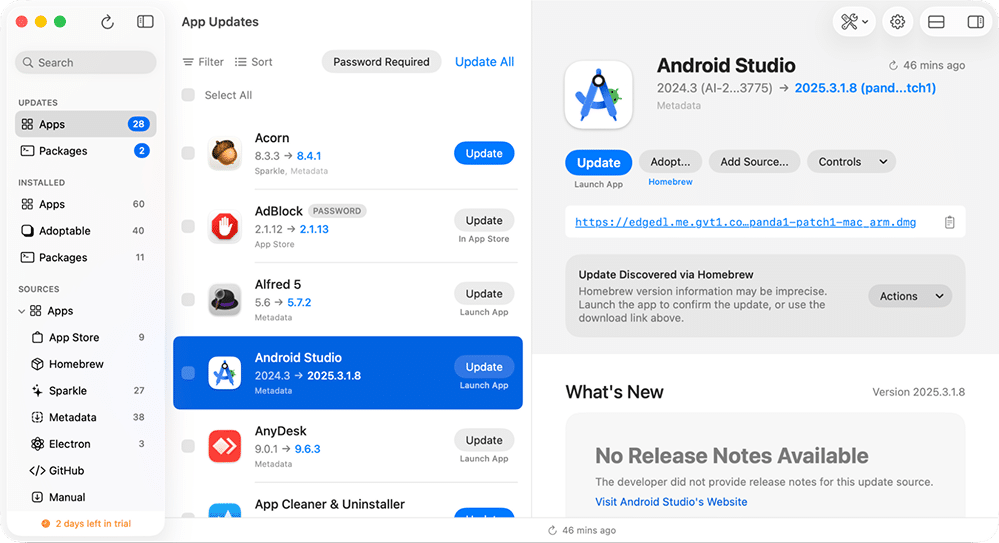Open Apps under Installed section

[86, 204]
